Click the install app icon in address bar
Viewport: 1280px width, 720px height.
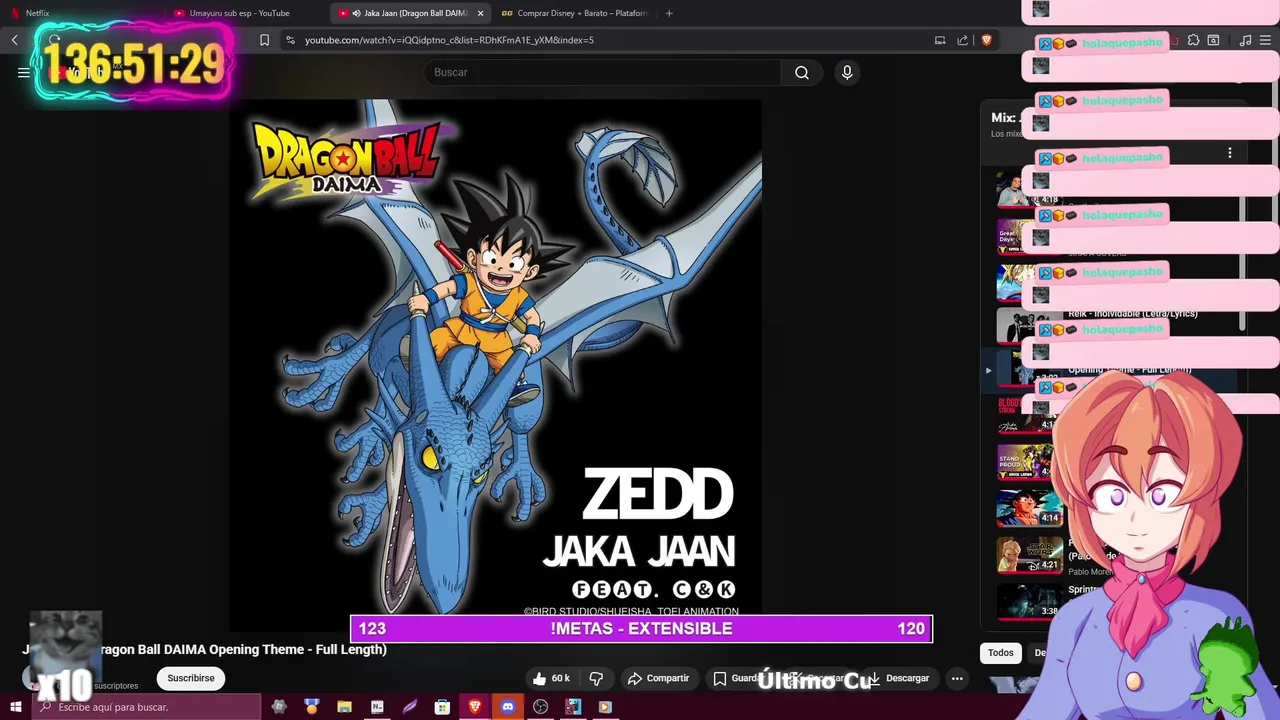click(x=940, y=40)
